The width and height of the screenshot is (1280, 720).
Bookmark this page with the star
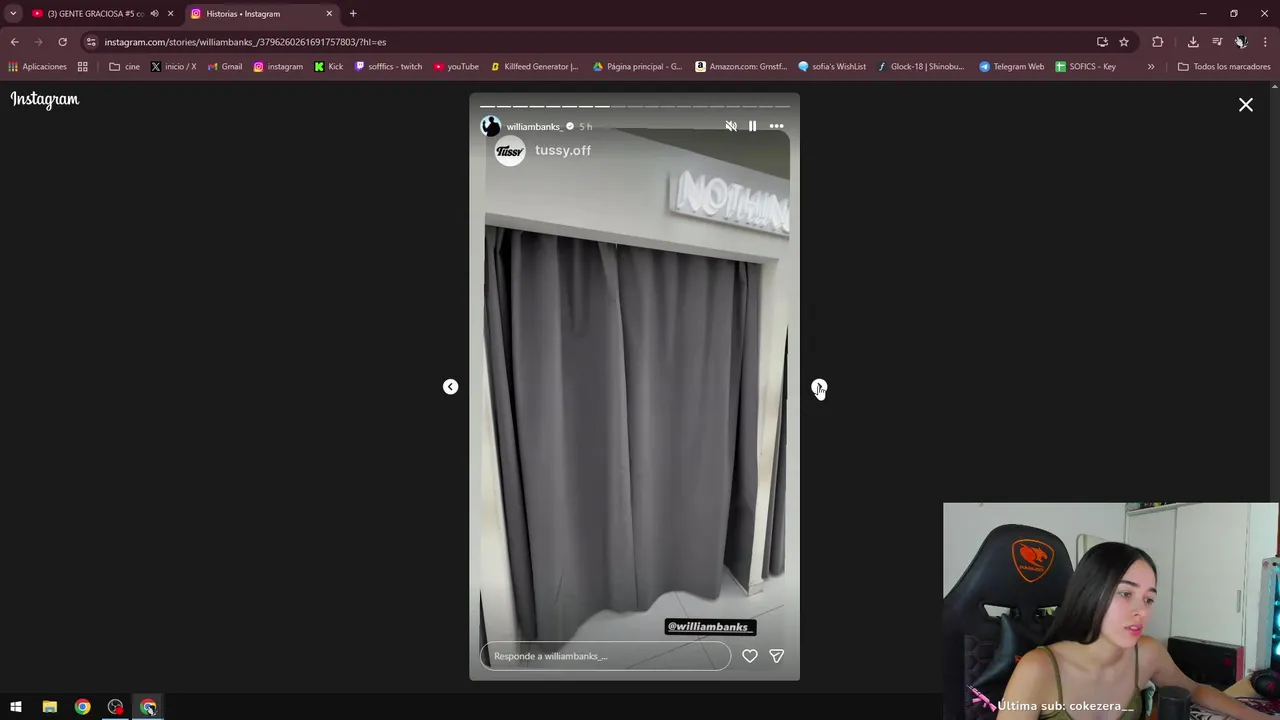pos(1124,42)
